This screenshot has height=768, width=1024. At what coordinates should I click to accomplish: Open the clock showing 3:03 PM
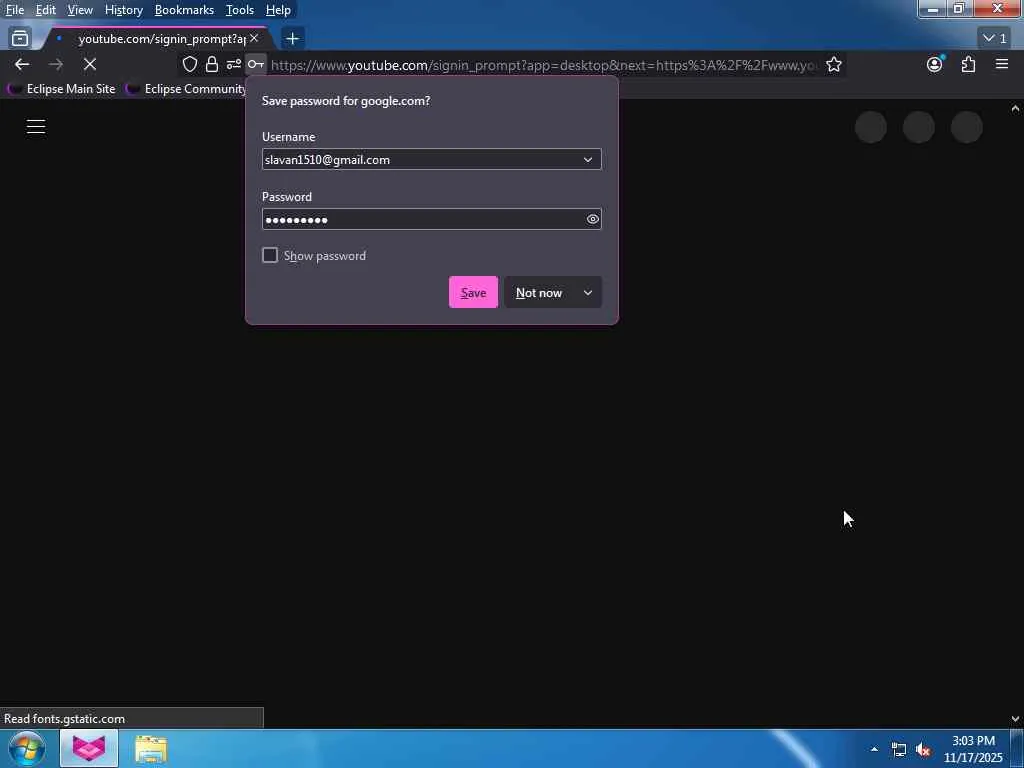tap(973, 749)
